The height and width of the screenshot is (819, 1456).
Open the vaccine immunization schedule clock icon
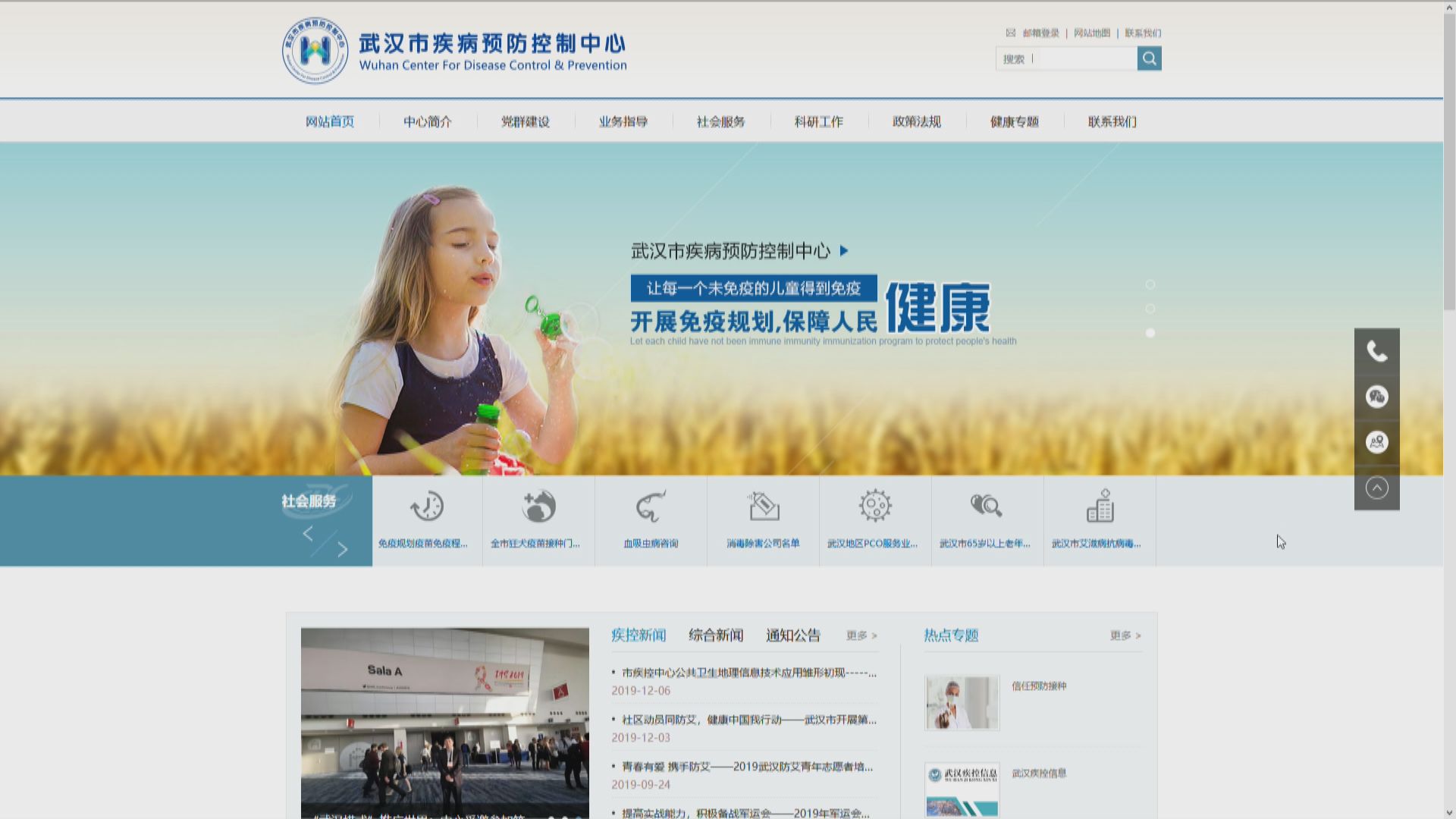(x=426, y=507)
